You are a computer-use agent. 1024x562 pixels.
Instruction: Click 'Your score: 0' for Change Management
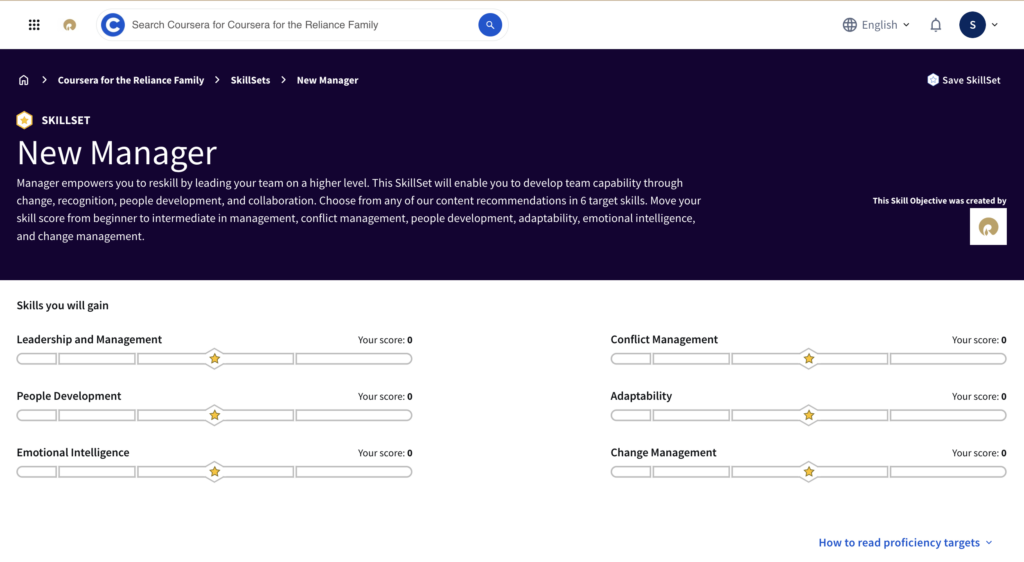pos(979,452)
